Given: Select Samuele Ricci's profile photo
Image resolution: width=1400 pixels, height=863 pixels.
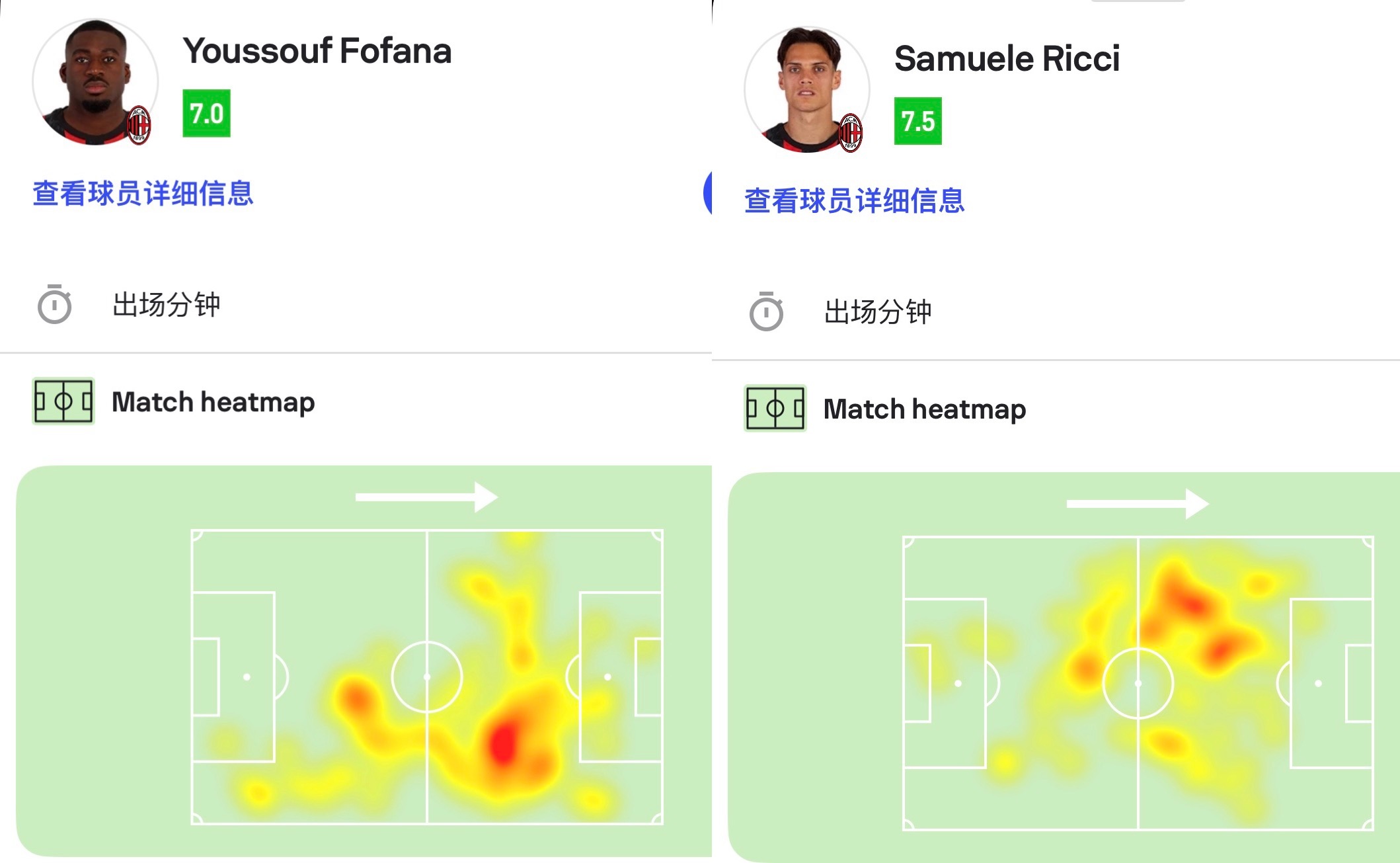Looking at the screenshot, I should click(x=805, y=88).
